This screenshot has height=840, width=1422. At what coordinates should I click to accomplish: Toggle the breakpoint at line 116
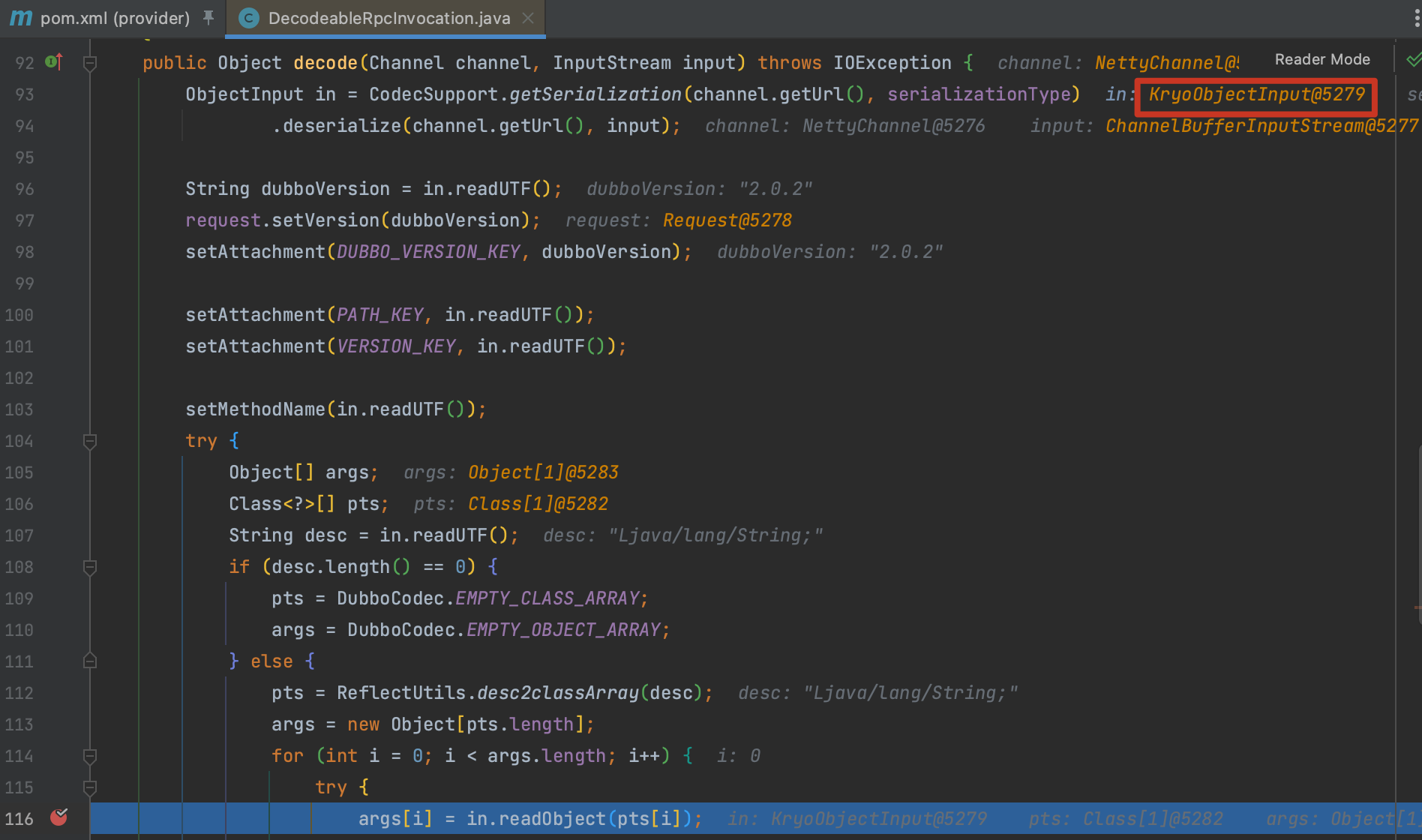pos(58,817)
